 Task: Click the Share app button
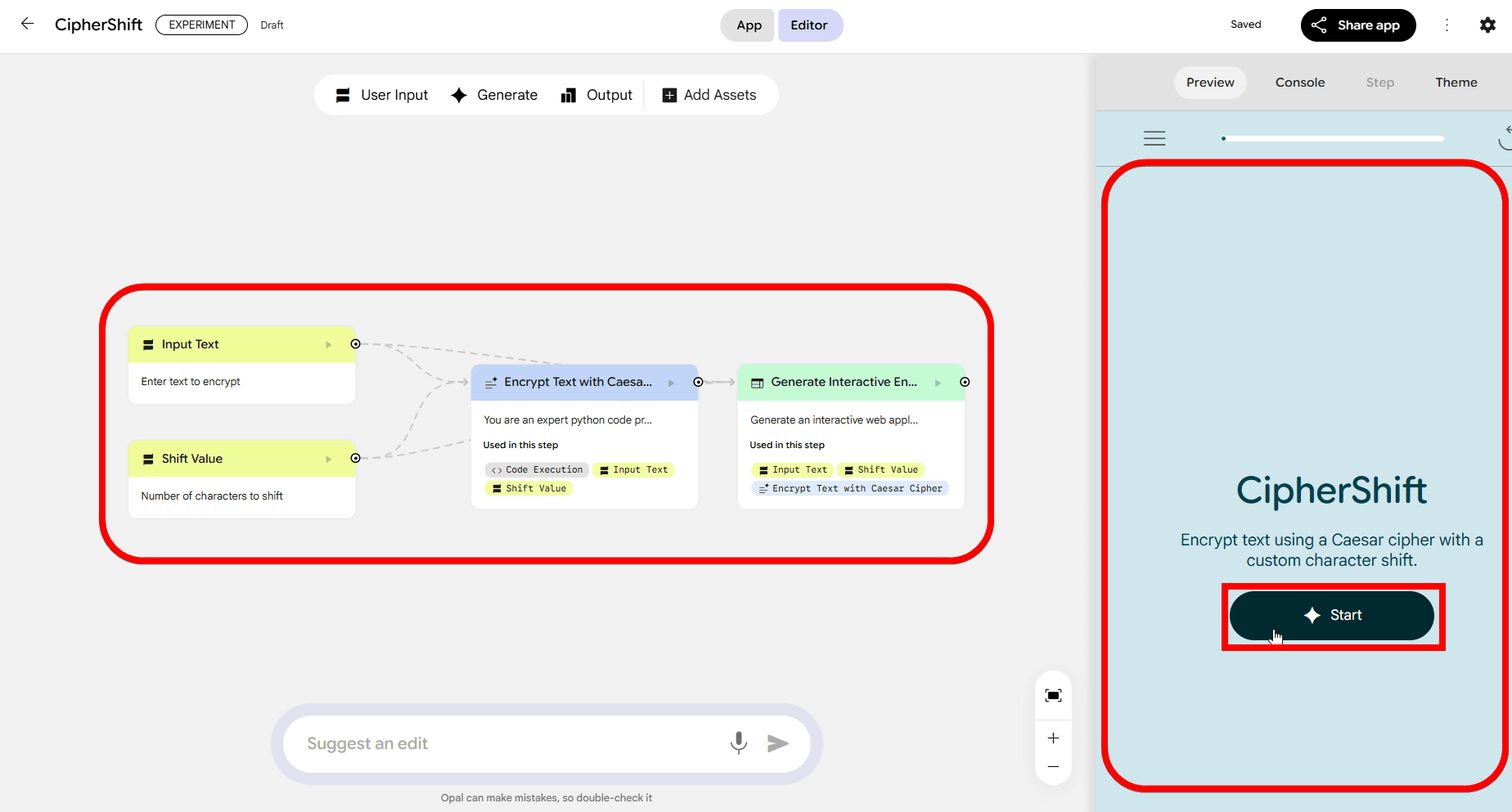coord(1357,25)
